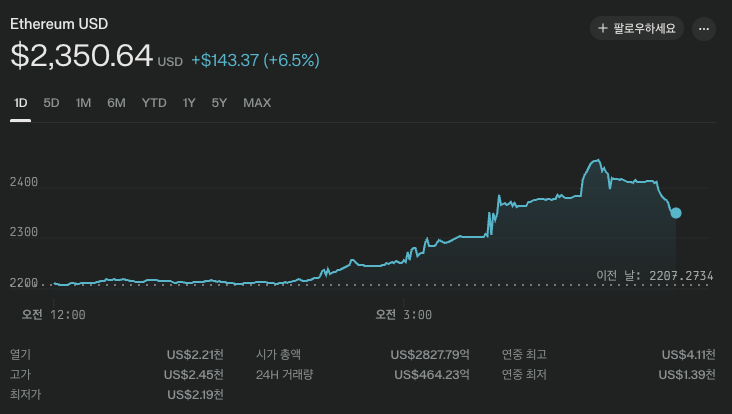Click the Follow (팔로우하세요) button
This screenshot has width=732, height=414.
click(637, 28)
